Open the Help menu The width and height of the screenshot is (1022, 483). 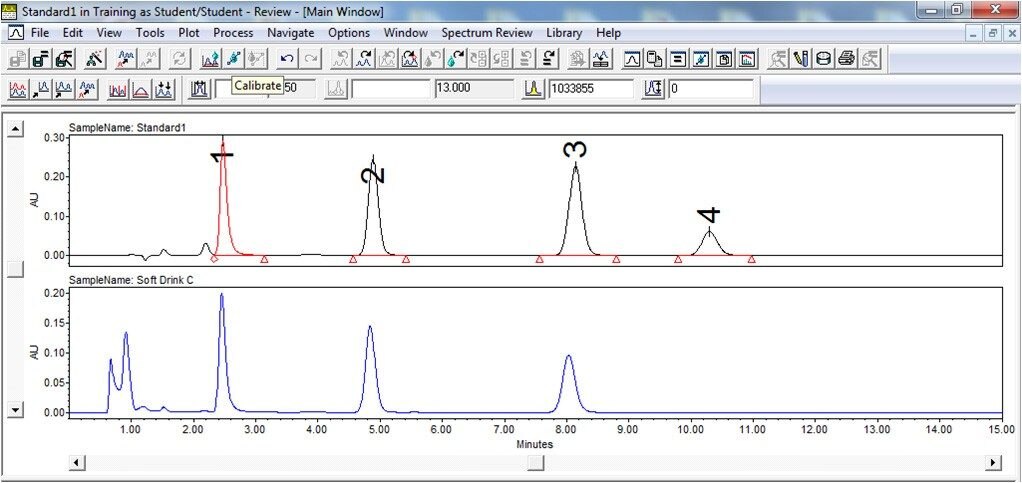(608, 33)
